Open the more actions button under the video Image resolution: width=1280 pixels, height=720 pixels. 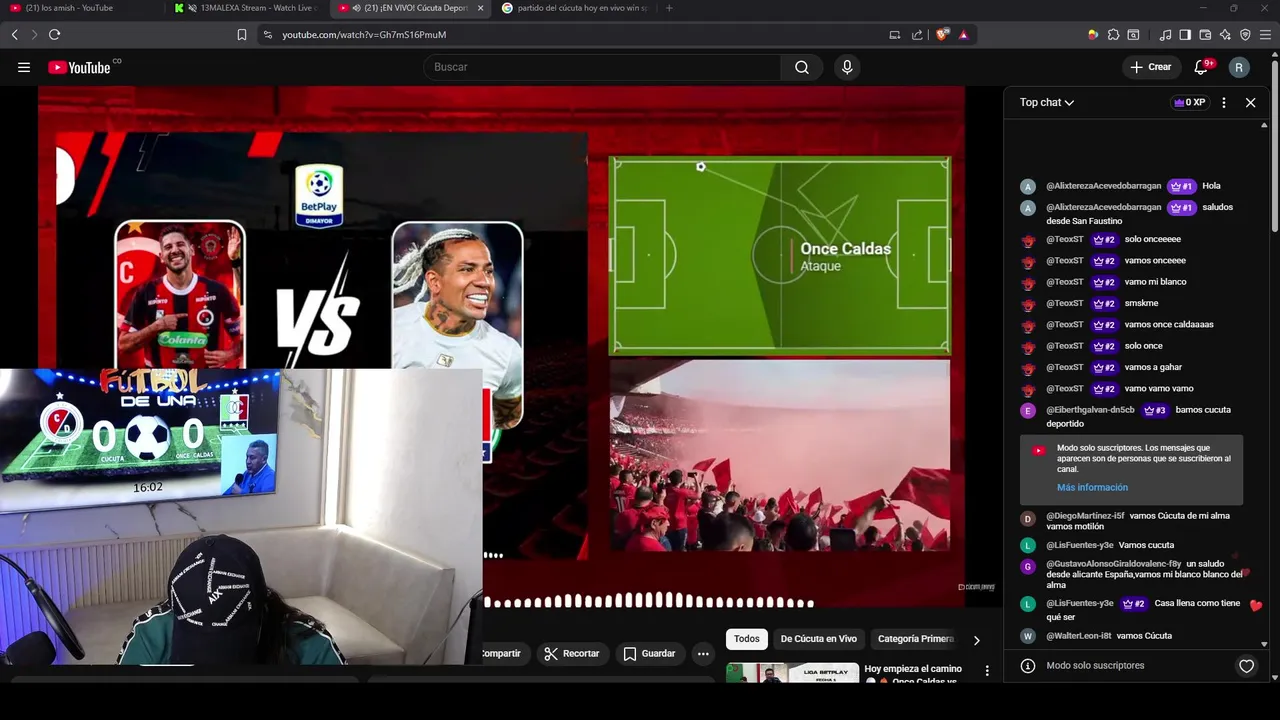(703, 653)
